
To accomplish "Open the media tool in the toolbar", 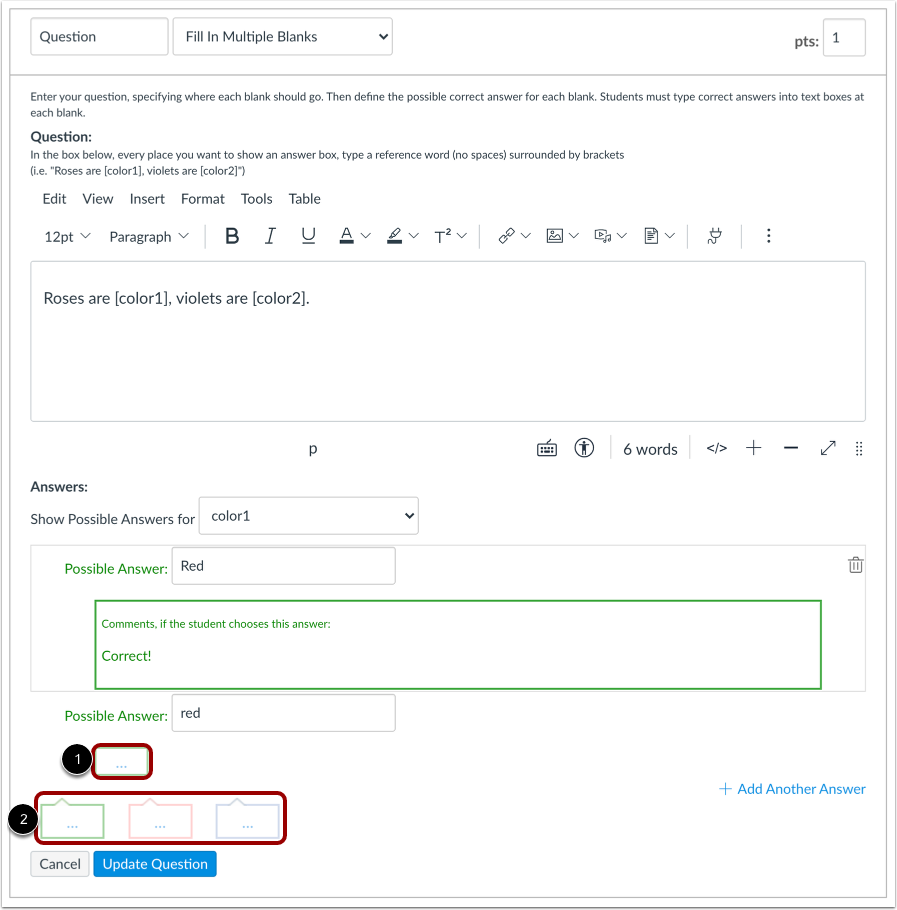I will point(604,236).
